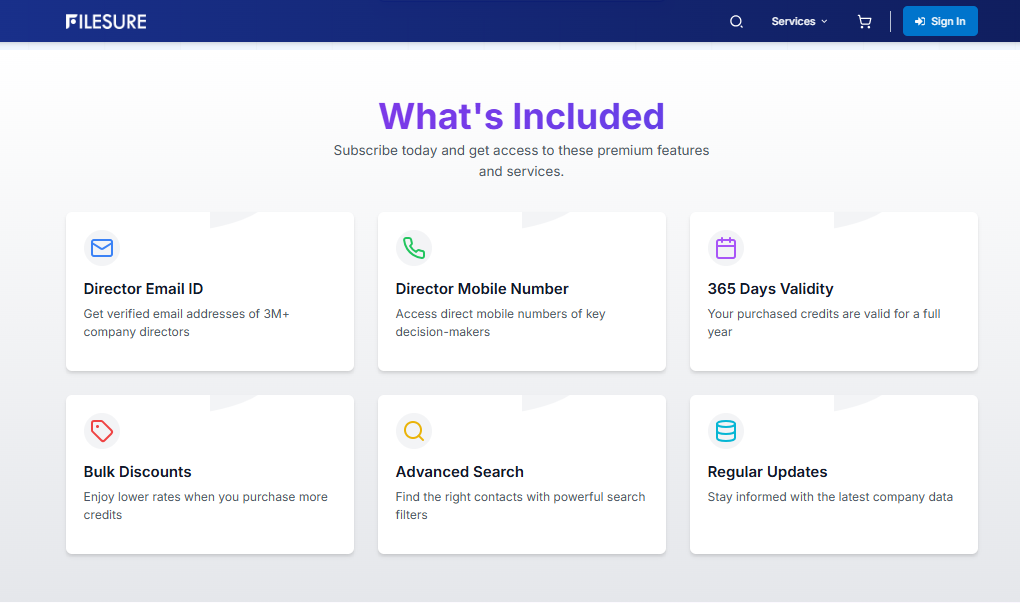The width and height of the screenshot is (1020, 603).
Task: Click the sign-in arrow icon inside button
Action: click(x=919, y=21)
